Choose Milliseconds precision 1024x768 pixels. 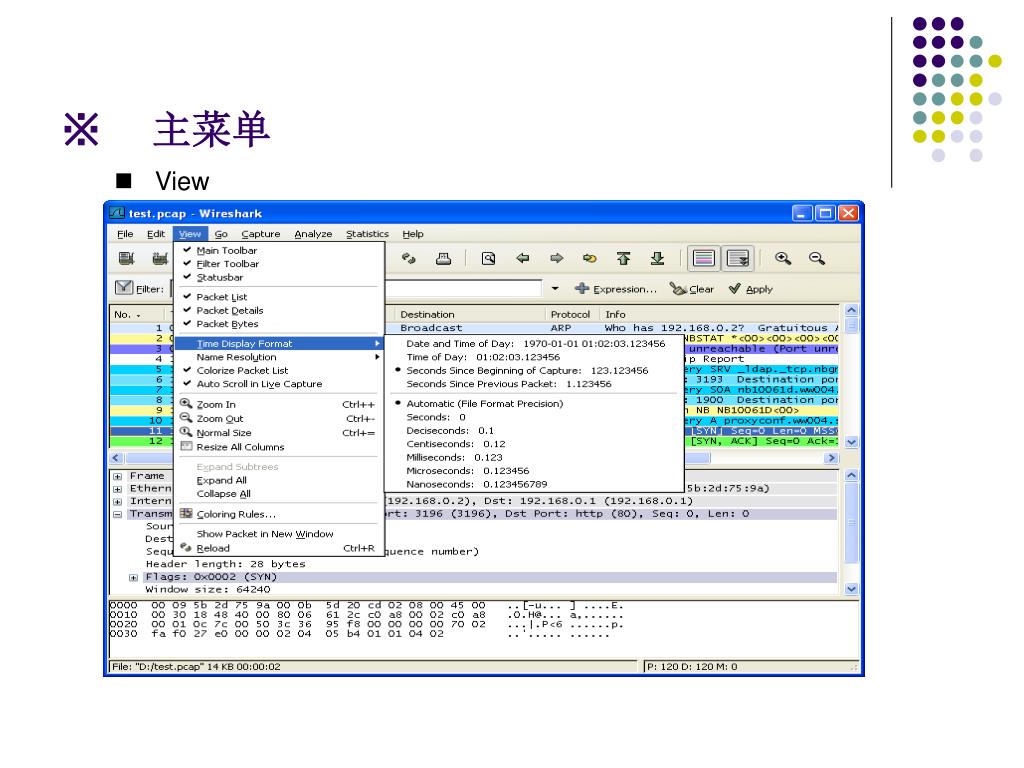point(454,457)
